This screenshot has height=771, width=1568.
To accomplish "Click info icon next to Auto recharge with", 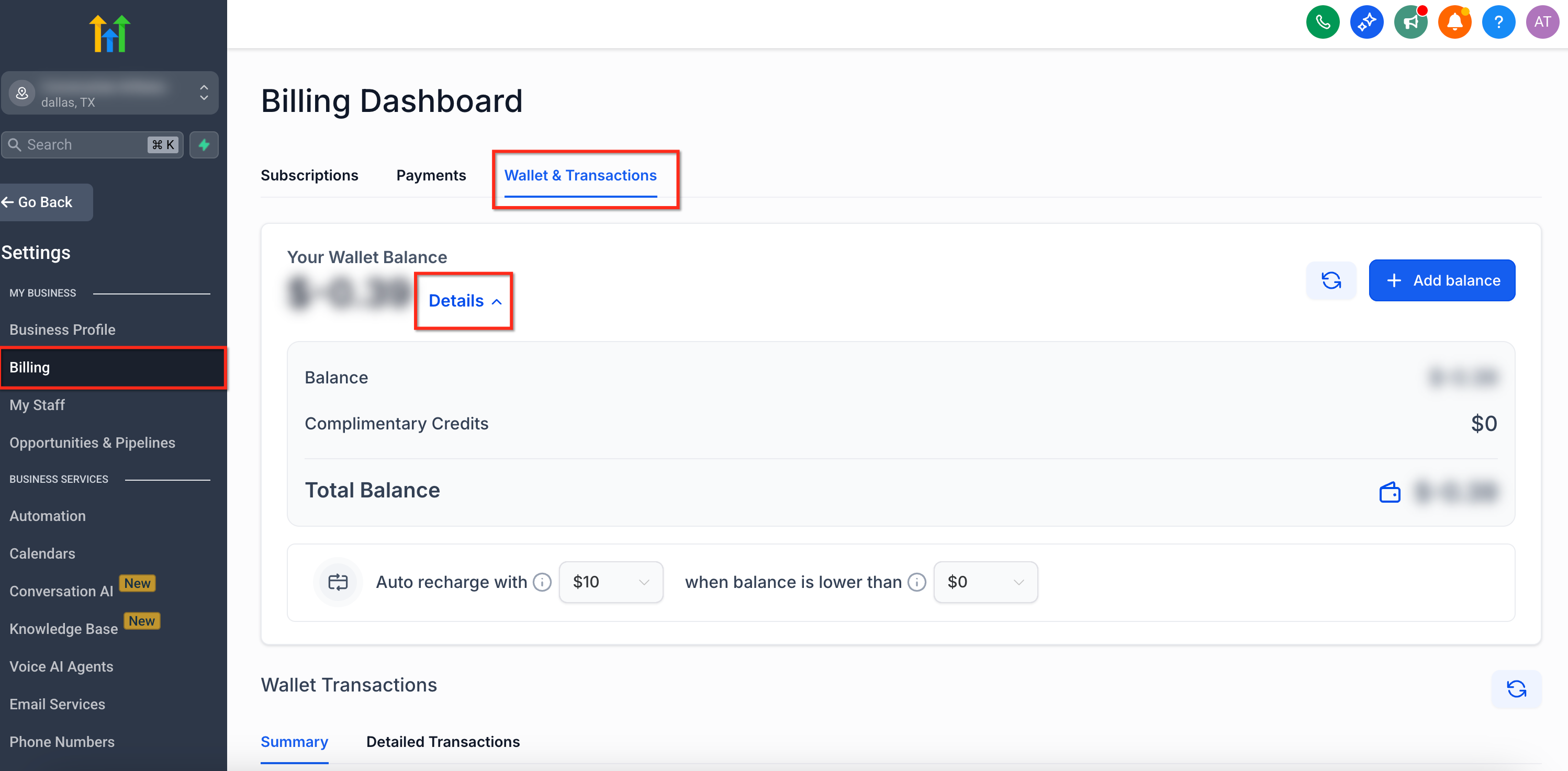I will (542, 582).
